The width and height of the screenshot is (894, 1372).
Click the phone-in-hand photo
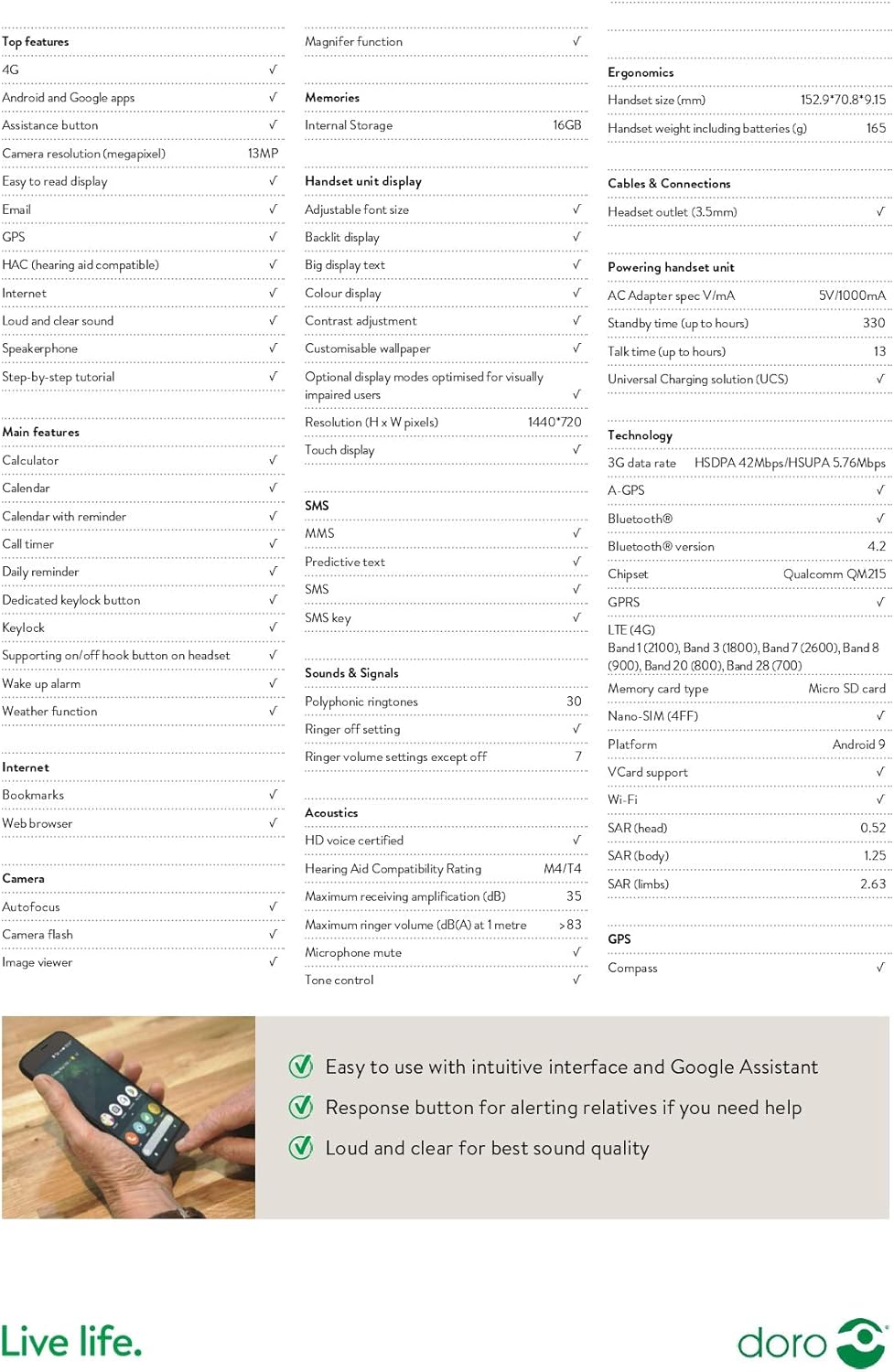[x=129, y=1117]
